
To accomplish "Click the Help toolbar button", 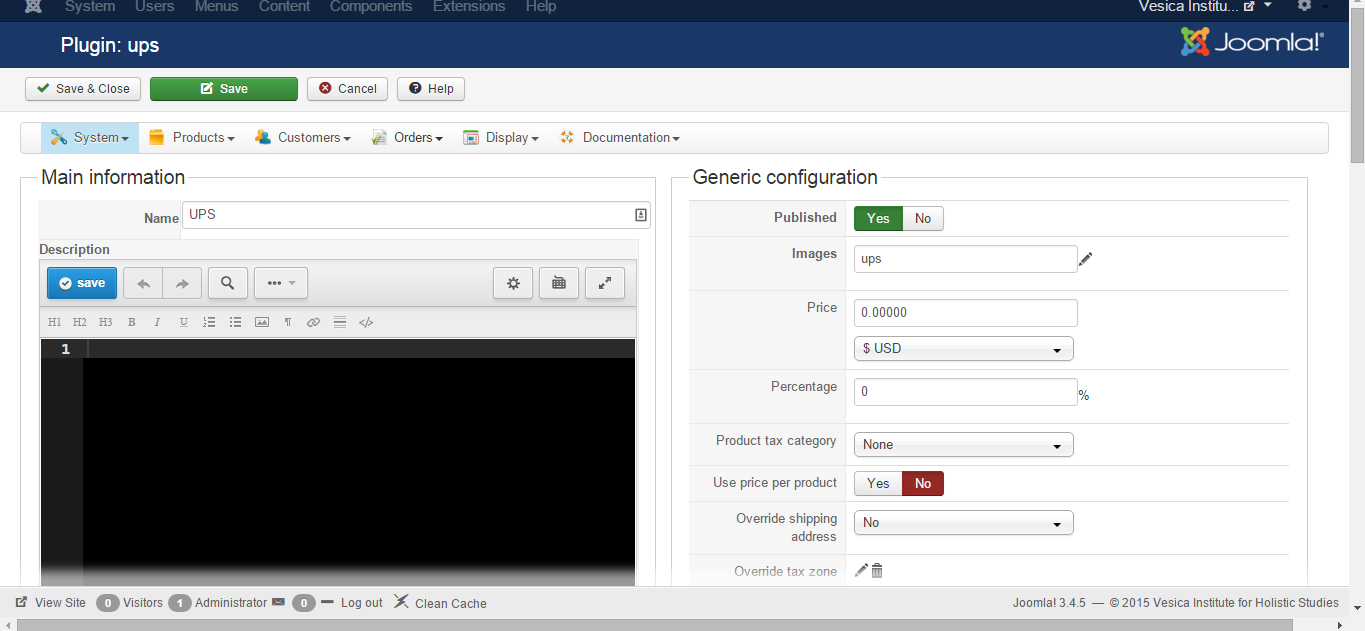I will [431, 89].
